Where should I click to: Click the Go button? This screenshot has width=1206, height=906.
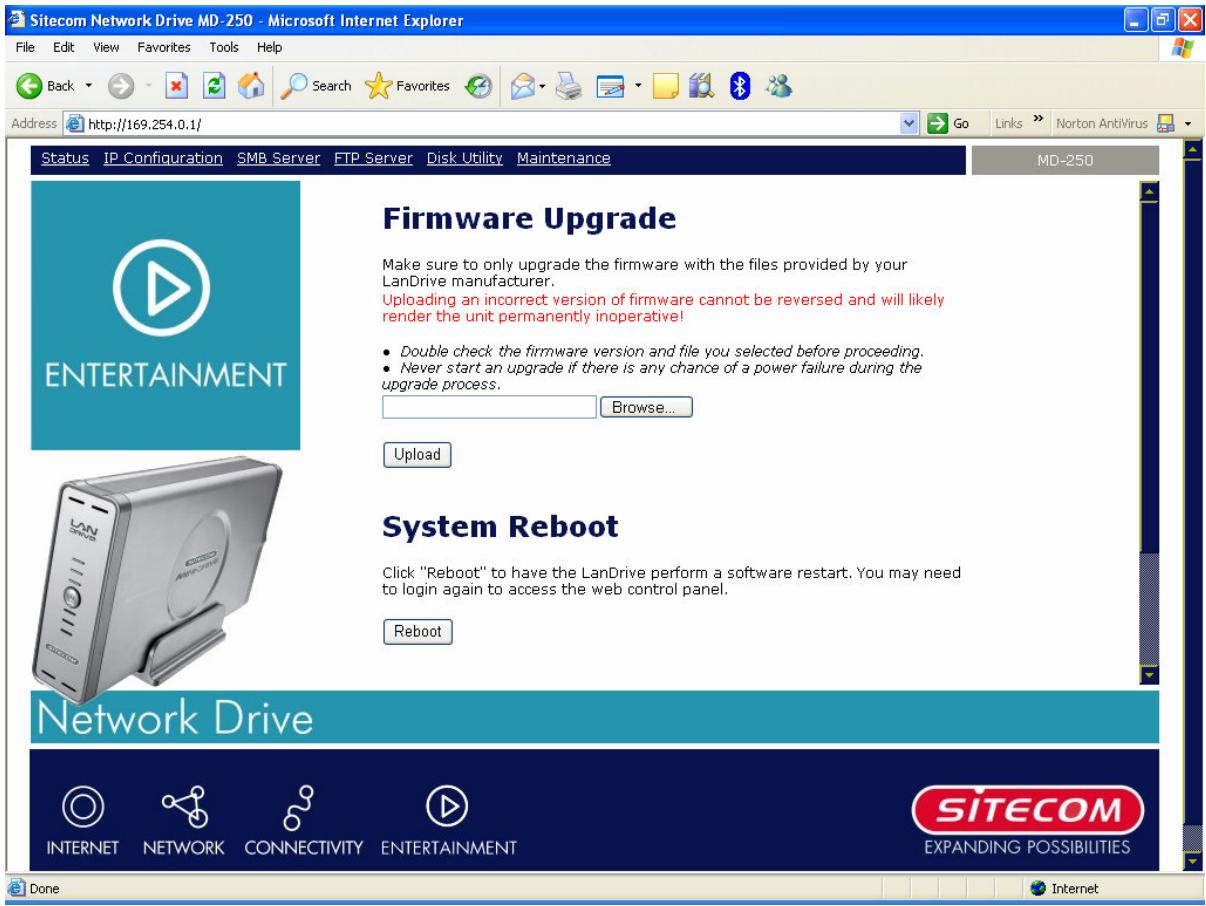pyautogui.click(x=950, y=124)
